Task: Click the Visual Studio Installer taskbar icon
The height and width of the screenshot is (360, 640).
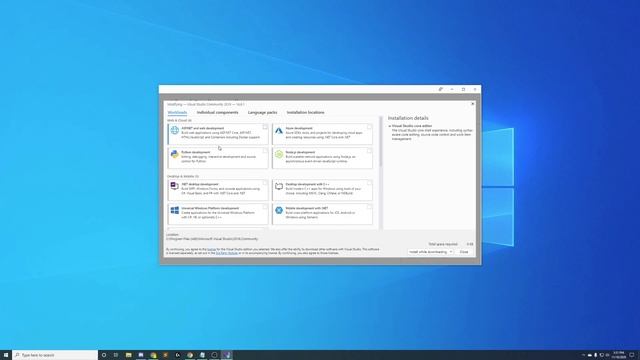Action: (227, 355)
